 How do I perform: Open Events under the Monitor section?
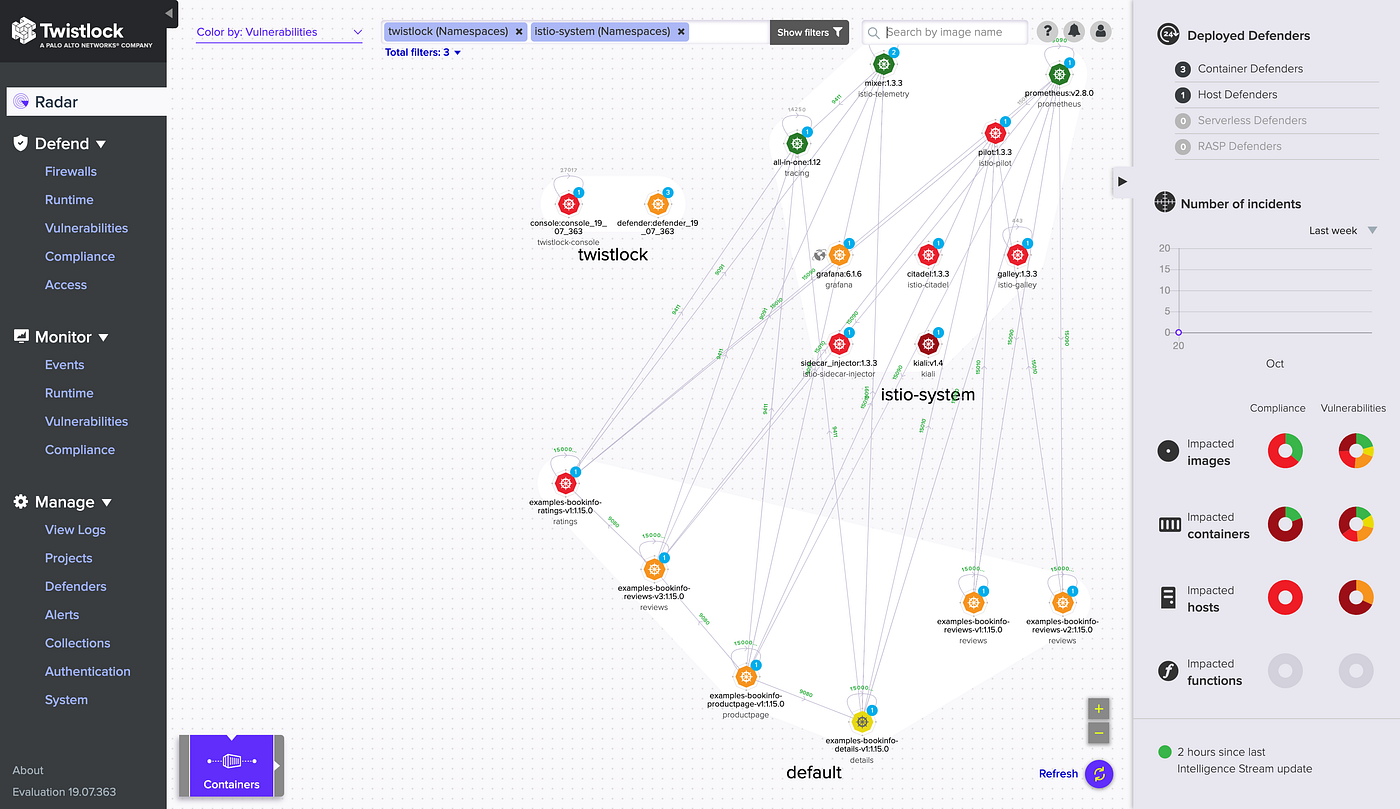64,364
